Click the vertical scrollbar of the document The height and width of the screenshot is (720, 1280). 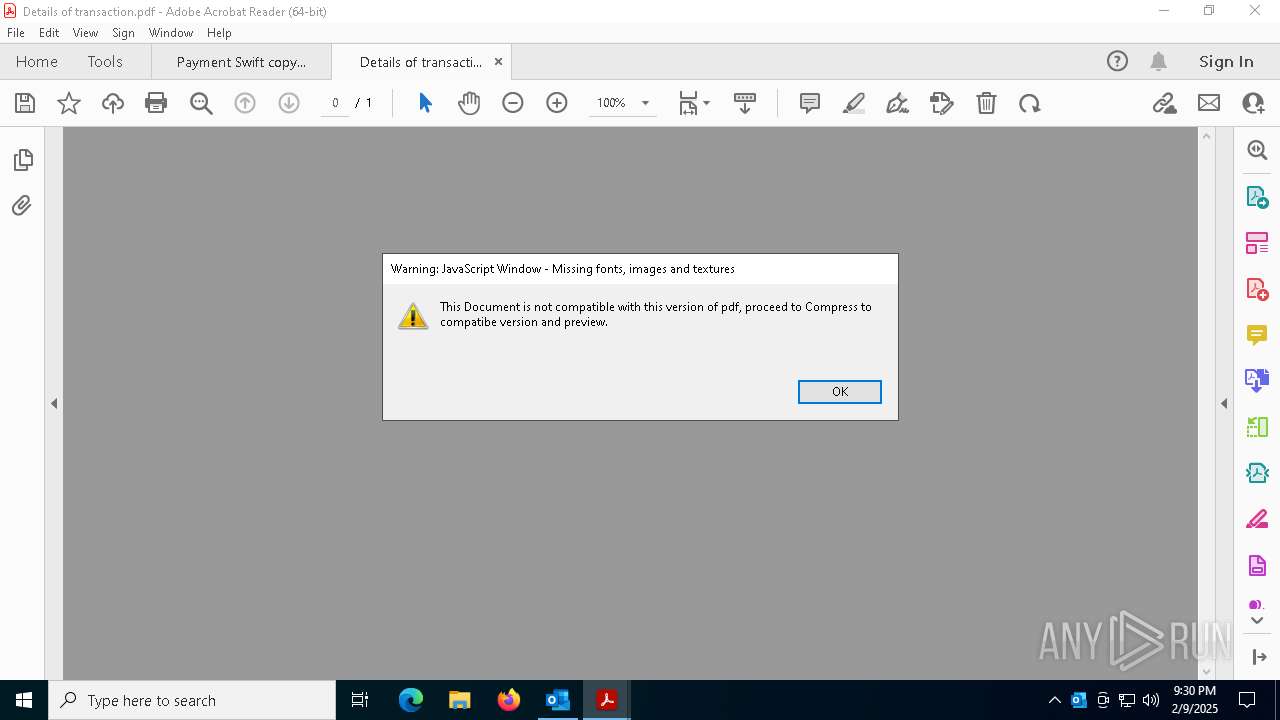click(x=1206, y=404)
